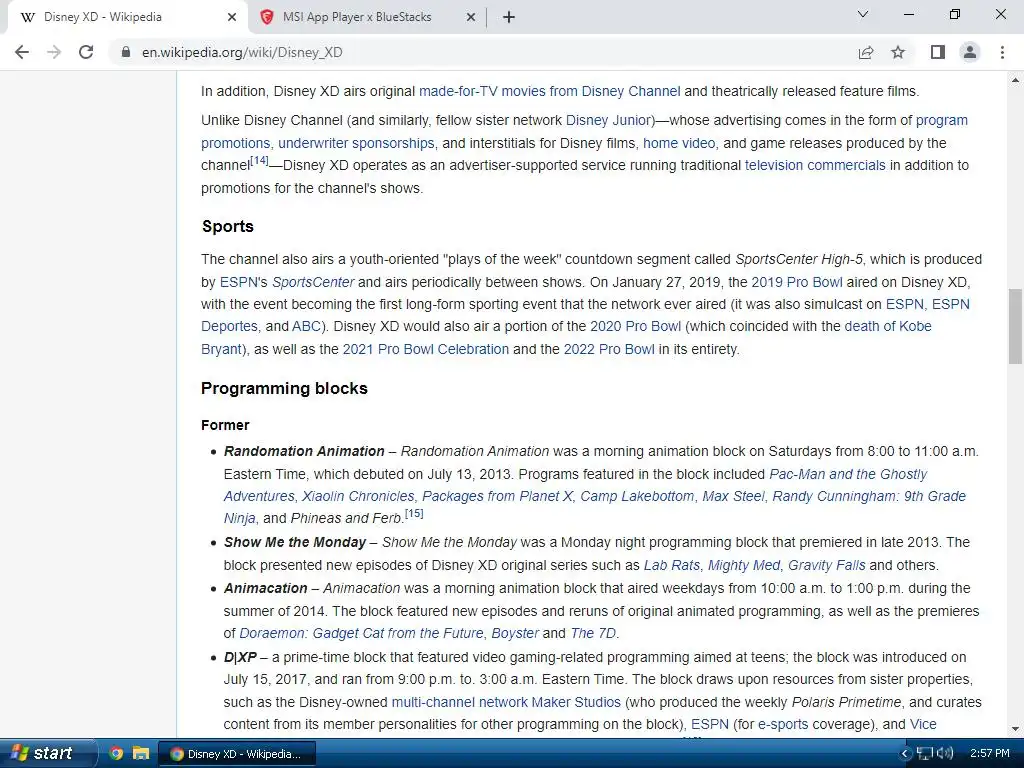
Task: Open the Disney Junior link
Action: coord(609,120)
